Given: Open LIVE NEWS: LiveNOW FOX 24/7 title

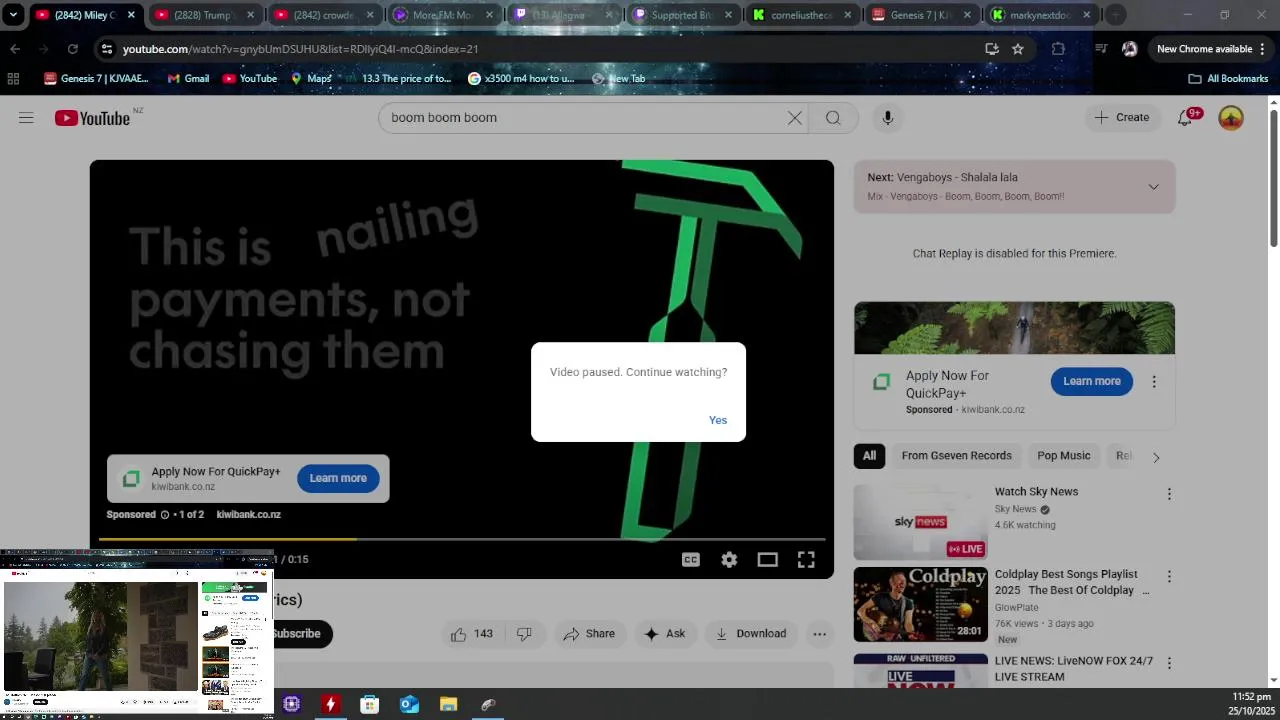Looking at the screenshot, I should tap(1073, 669).
